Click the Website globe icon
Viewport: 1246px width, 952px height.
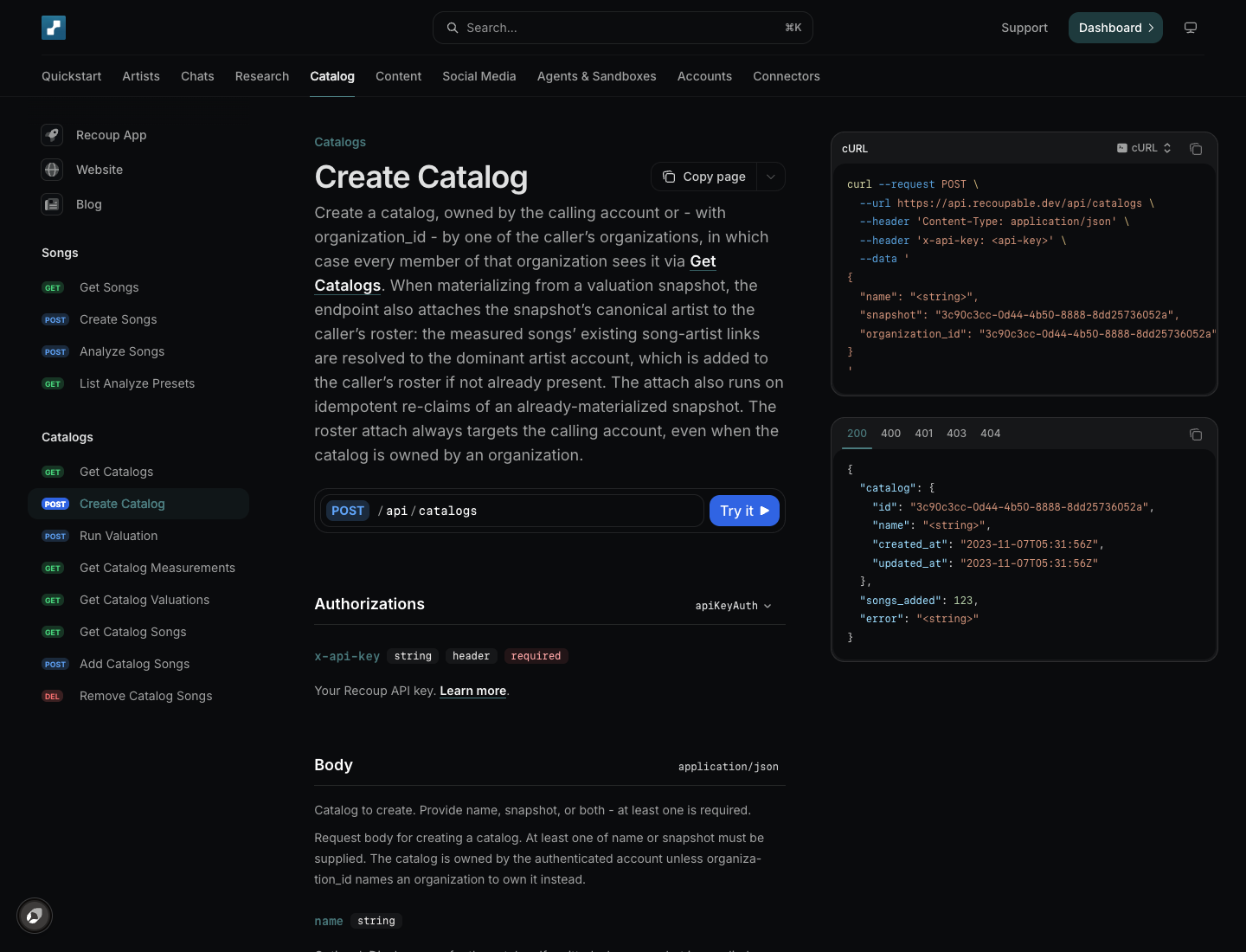tap(52, 170)
